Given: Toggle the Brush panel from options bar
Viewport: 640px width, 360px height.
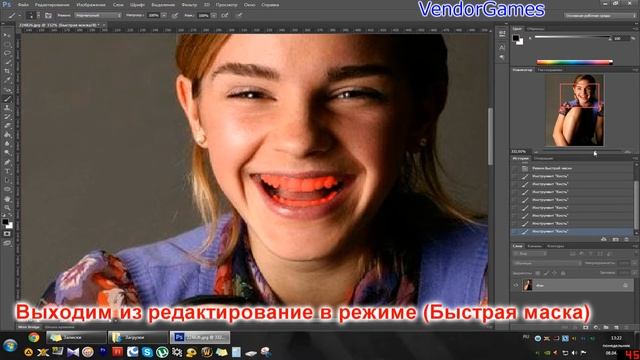Looking at the screenshot, I should pos(49,16).
